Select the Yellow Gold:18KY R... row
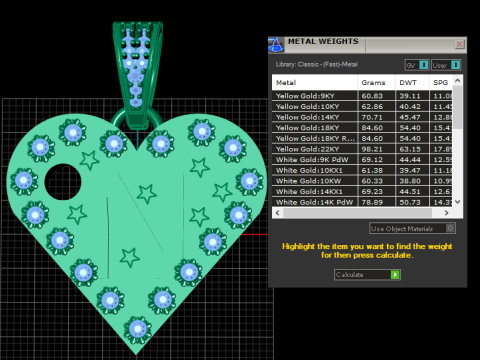480x360 pixels. (362, 138)
